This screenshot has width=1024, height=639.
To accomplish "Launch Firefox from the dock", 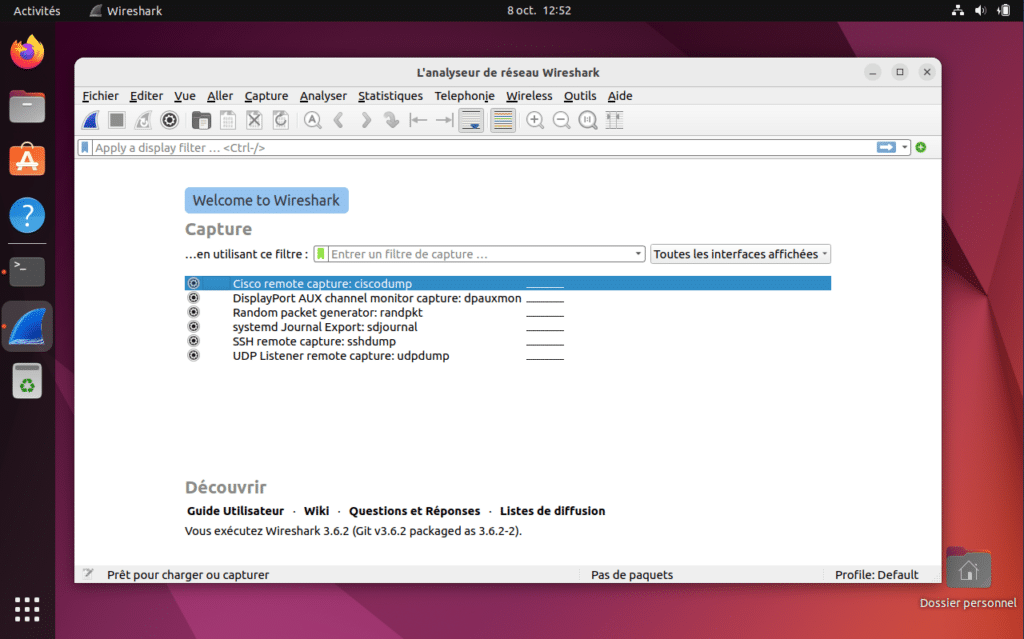I will [x=27, y=52].
